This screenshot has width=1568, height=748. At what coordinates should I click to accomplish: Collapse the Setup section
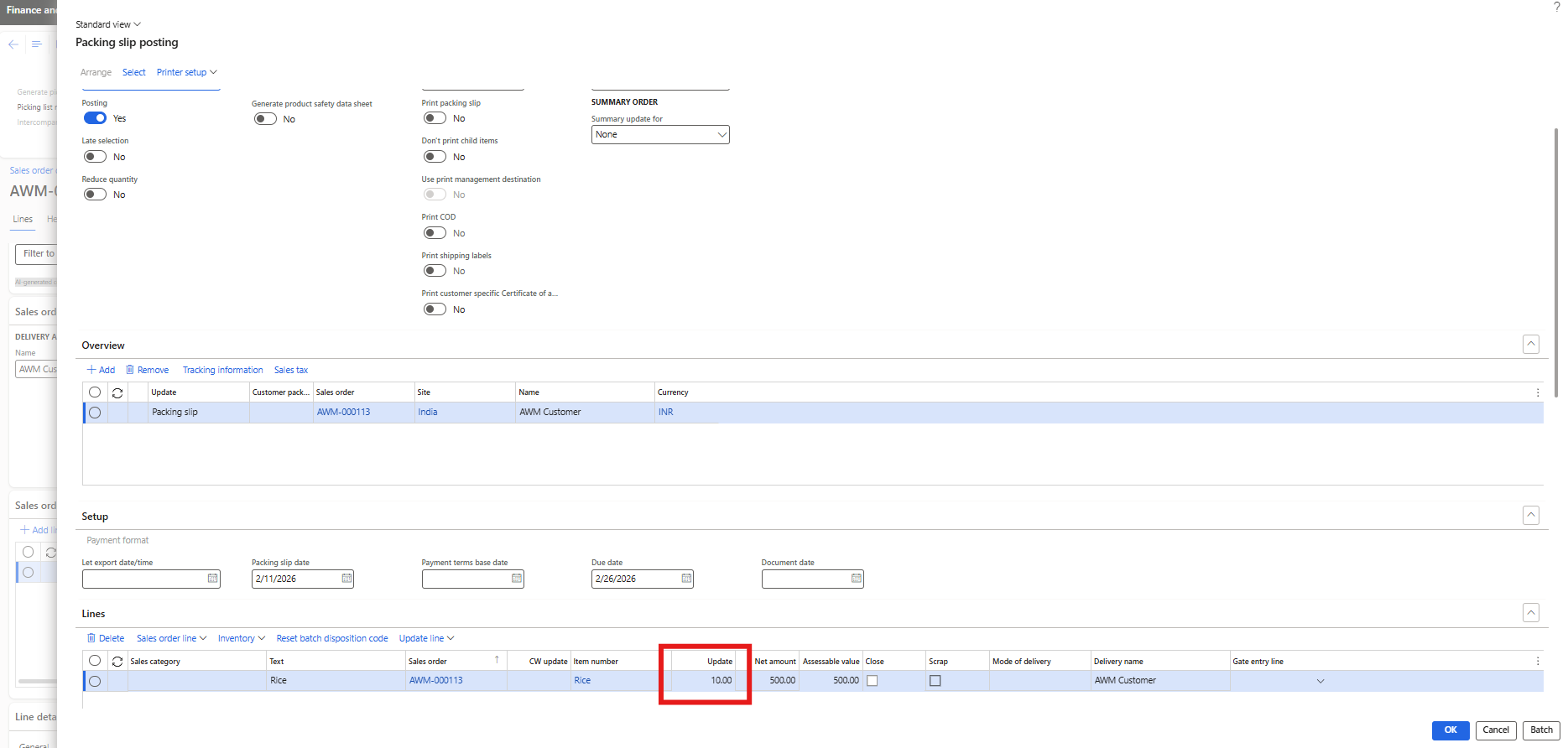pyautogui.click(x=1531, y=515)
